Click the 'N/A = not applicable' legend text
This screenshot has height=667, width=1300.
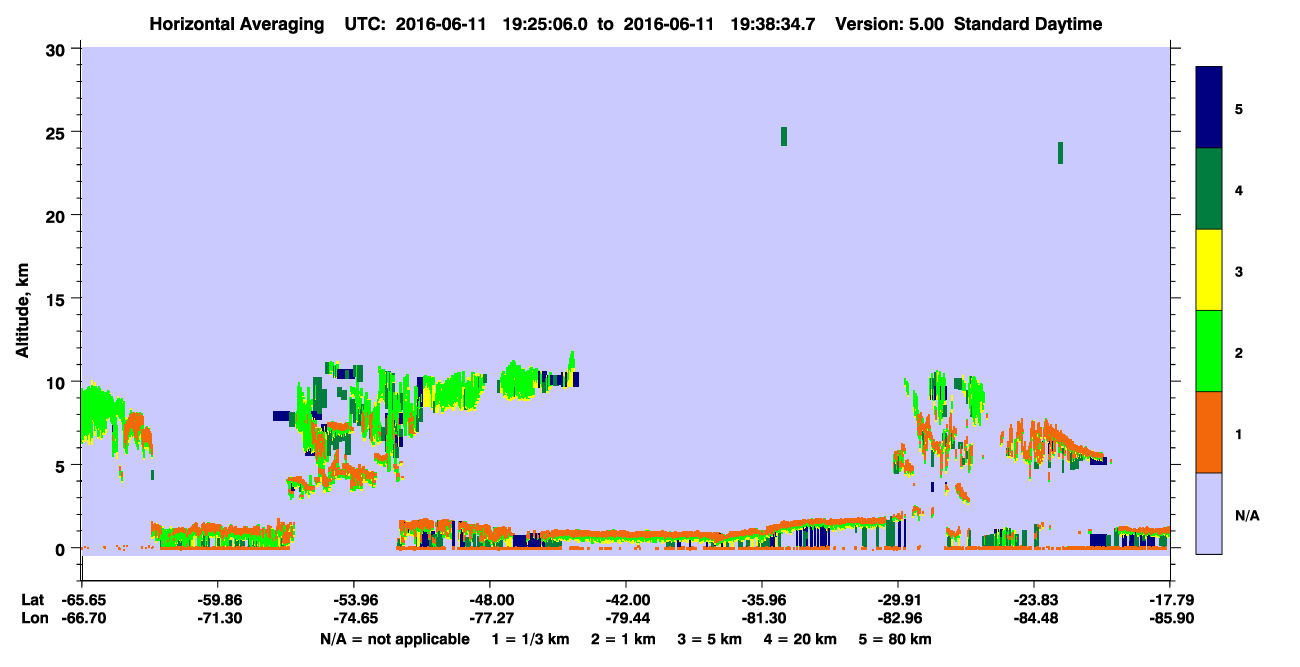(x=395, y=639)
